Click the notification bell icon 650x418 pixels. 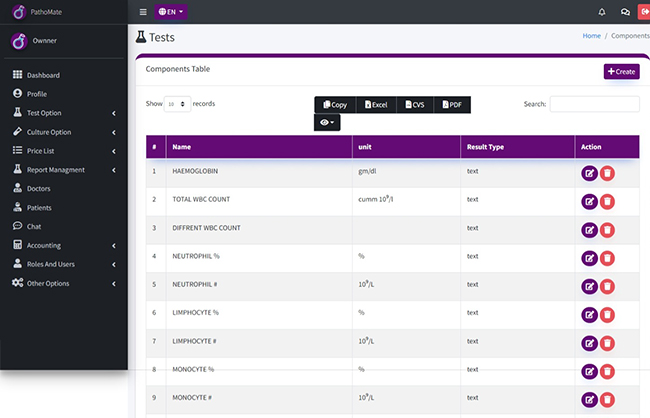[602, 12]
